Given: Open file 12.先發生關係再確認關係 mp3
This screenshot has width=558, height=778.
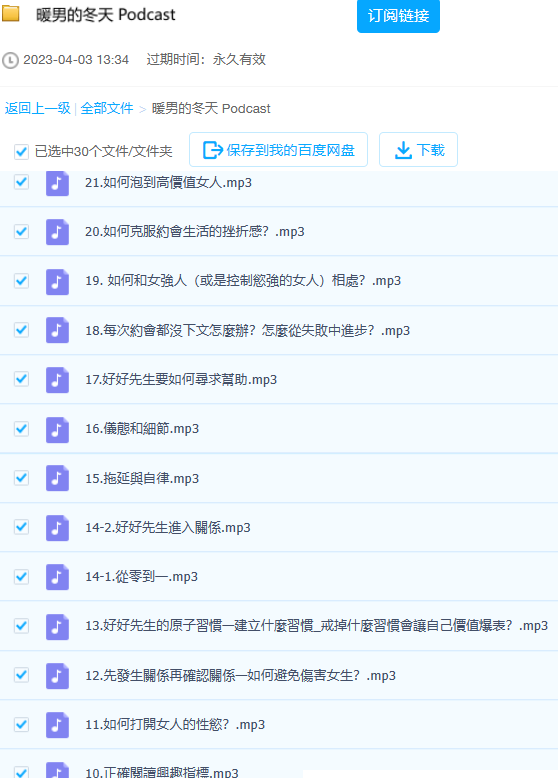Looking at the screenshot, I should click(x=241, y=675).
